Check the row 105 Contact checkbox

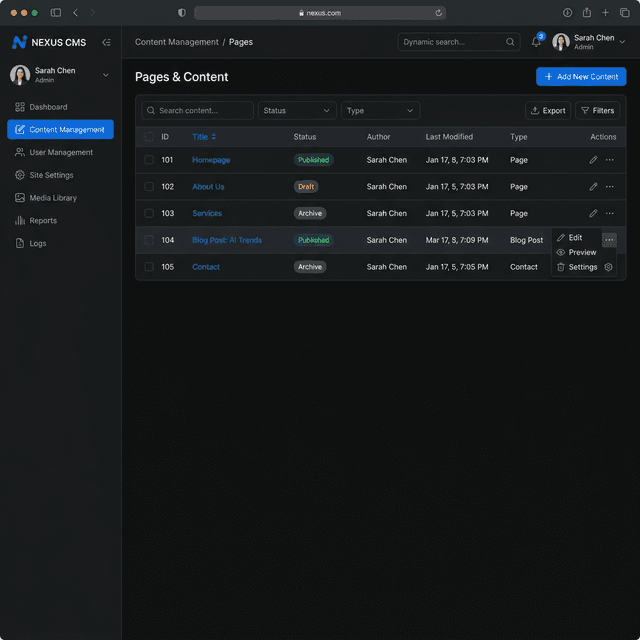[x=149, y=267]
